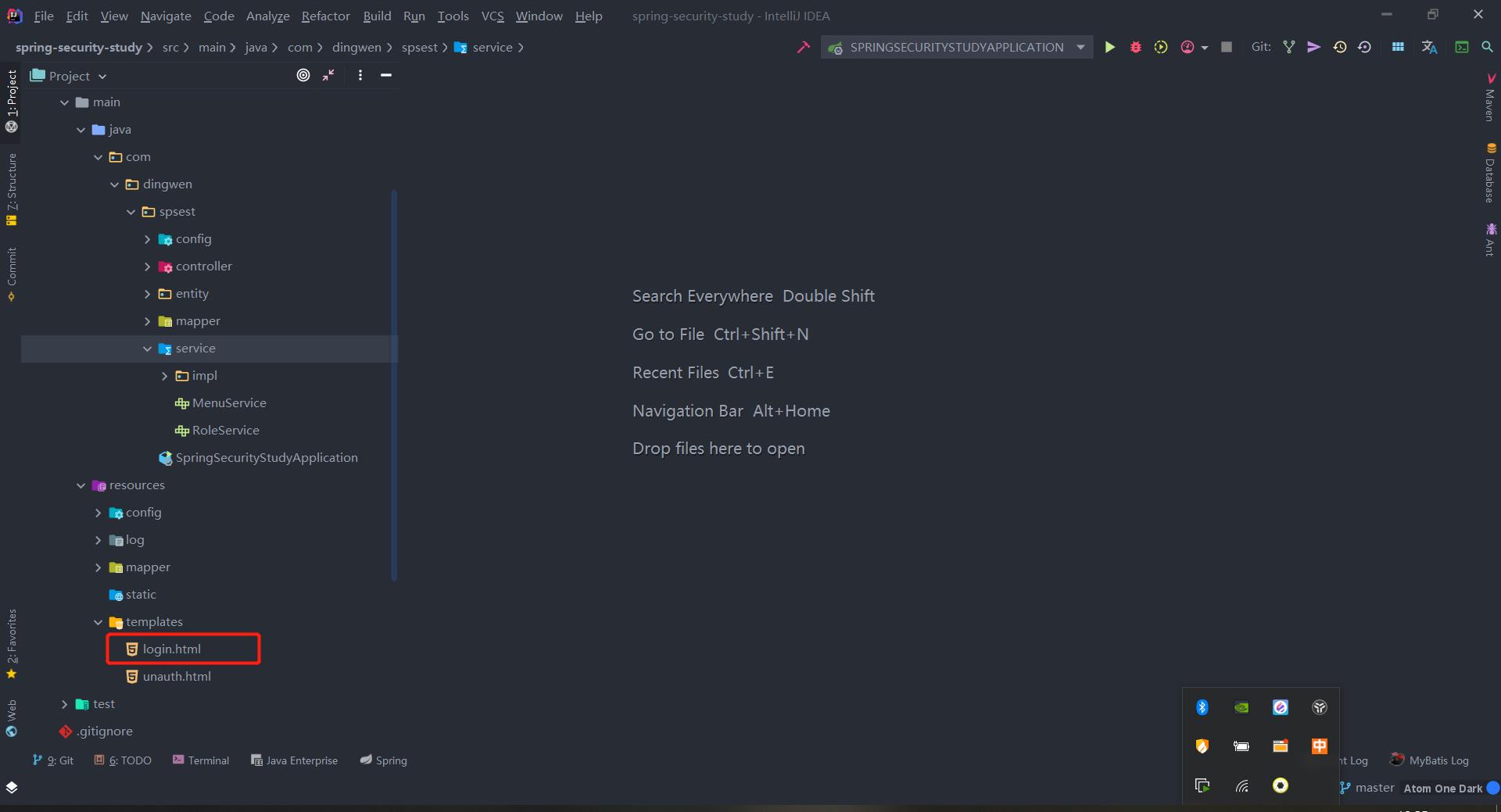Click the master git branch widget
The width and height of the screenshot is (1501, 812).
(x=1367, y=788)
